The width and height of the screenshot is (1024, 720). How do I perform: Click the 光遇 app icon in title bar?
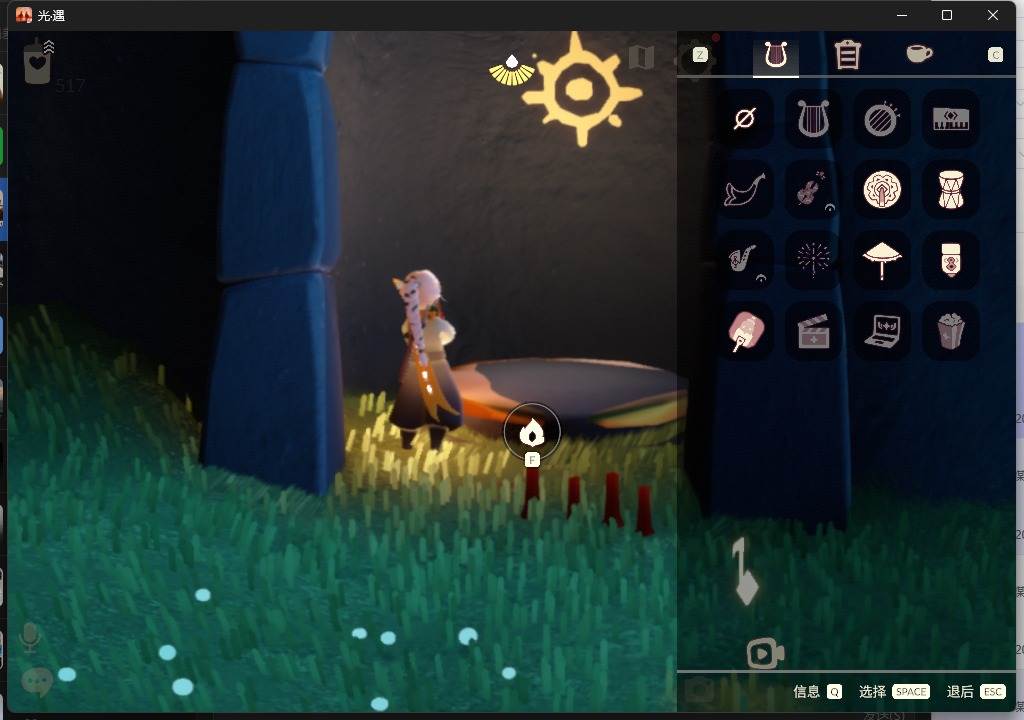pos(24,15)
